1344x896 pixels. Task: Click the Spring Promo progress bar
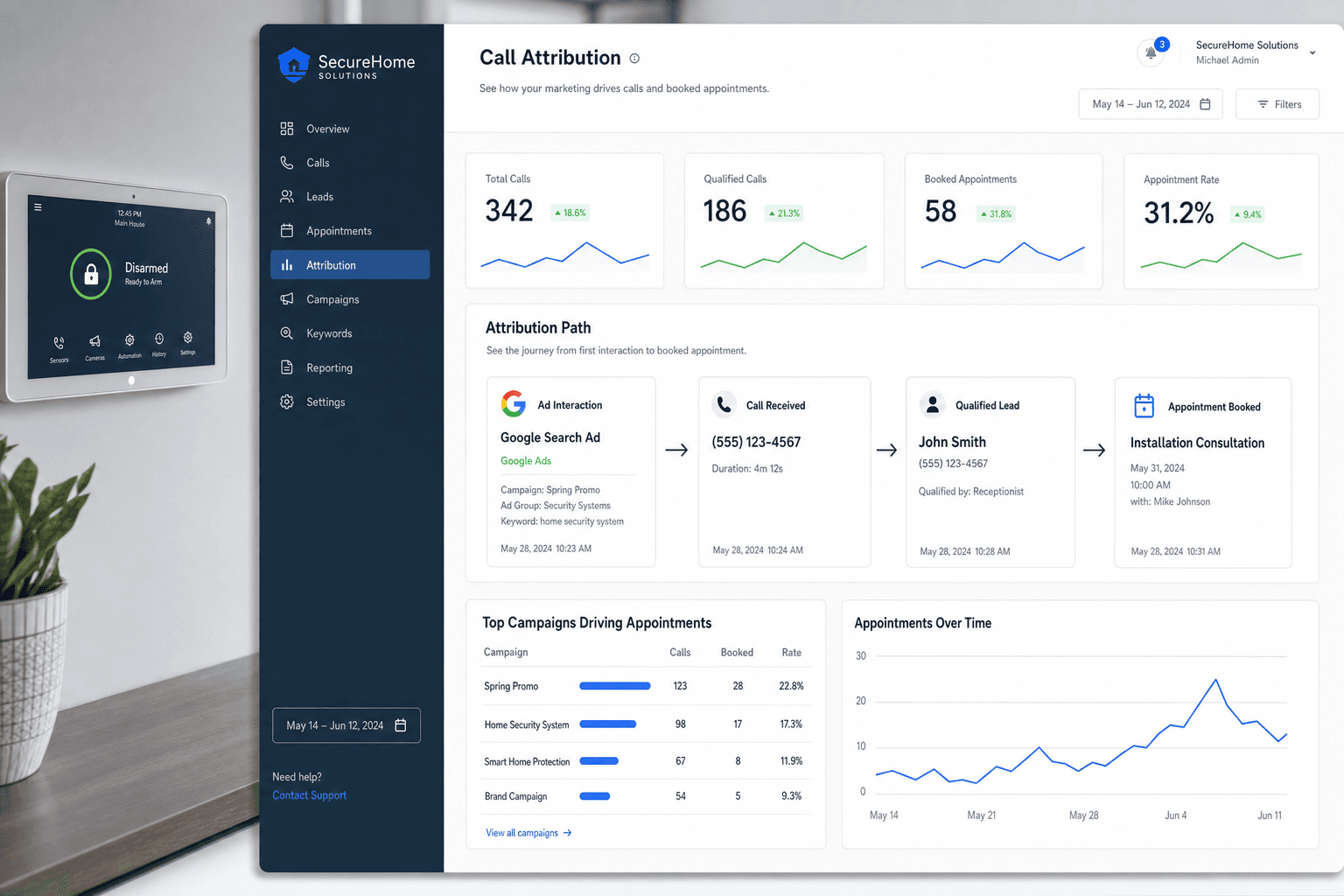point(615,686)
